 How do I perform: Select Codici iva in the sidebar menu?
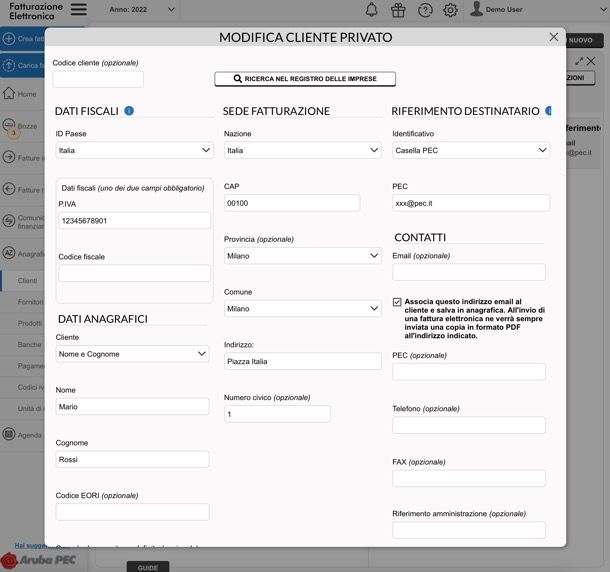[x=31, y=387]
